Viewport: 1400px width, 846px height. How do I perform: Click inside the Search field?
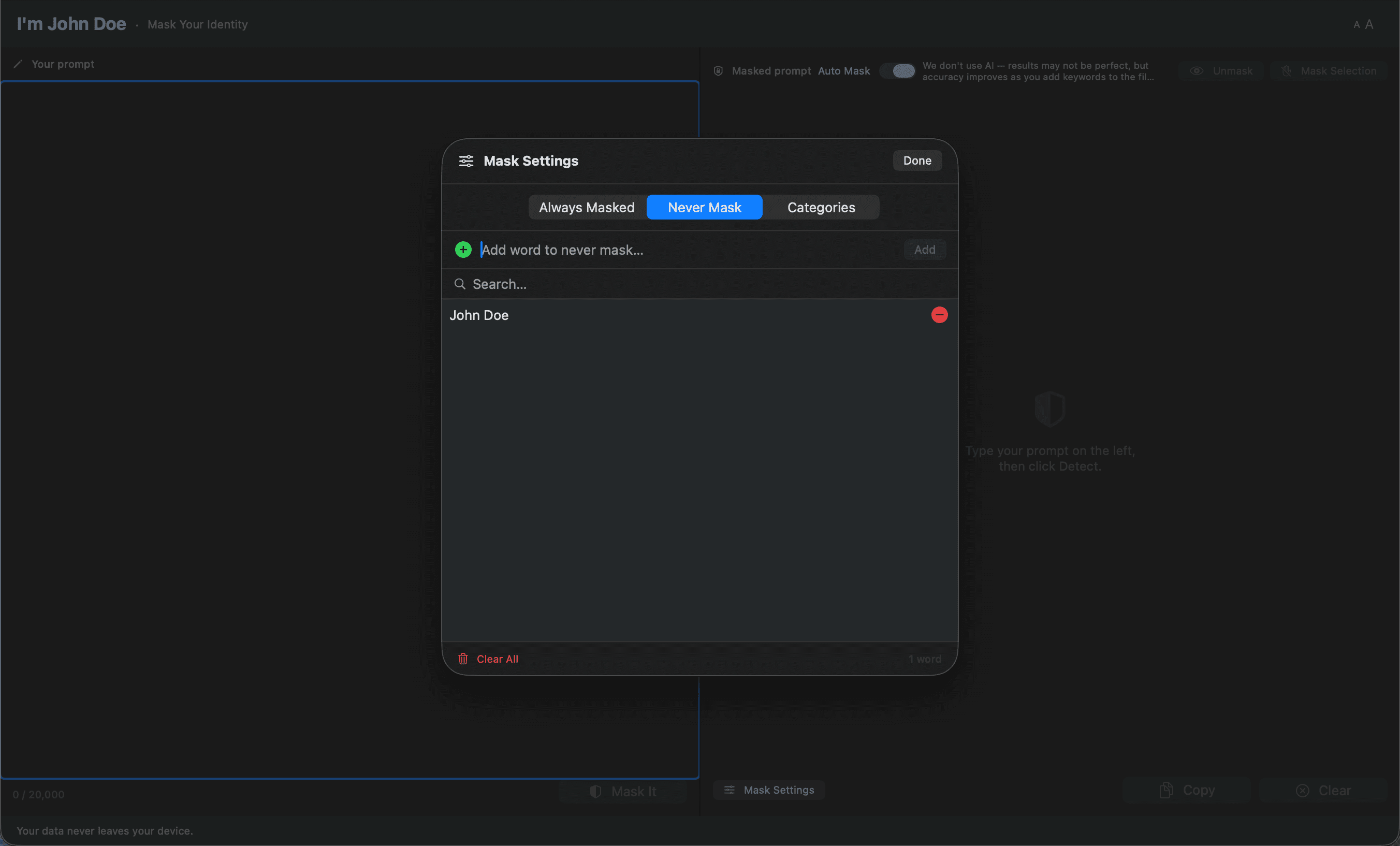point(625,284)
